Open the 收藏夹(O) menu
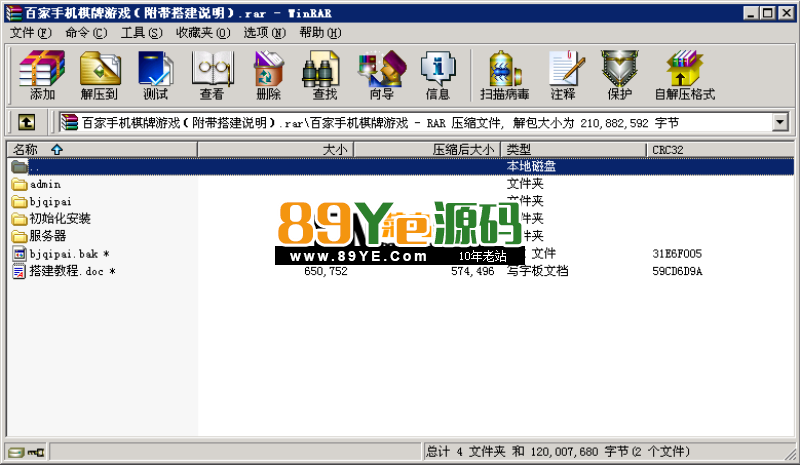 (x=203, y=33)
